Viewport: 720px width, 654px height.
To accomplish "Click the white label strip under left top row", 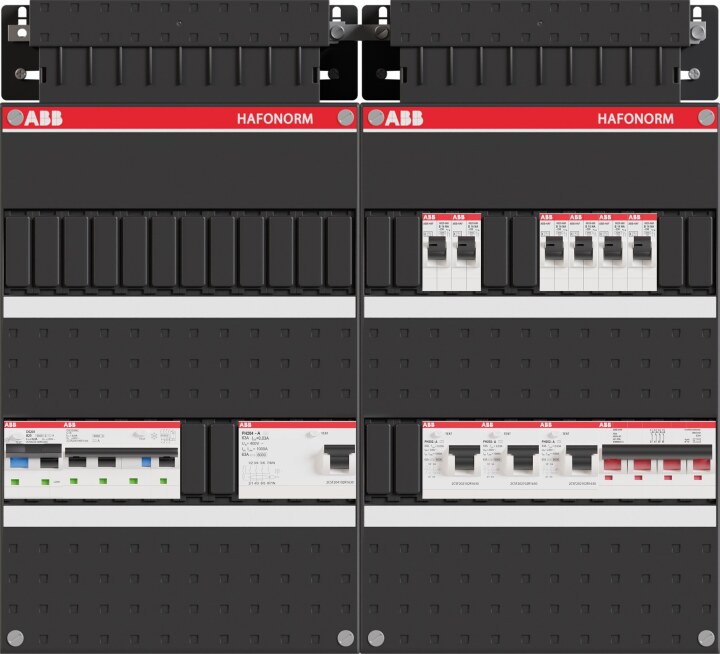I will (179, 307).
